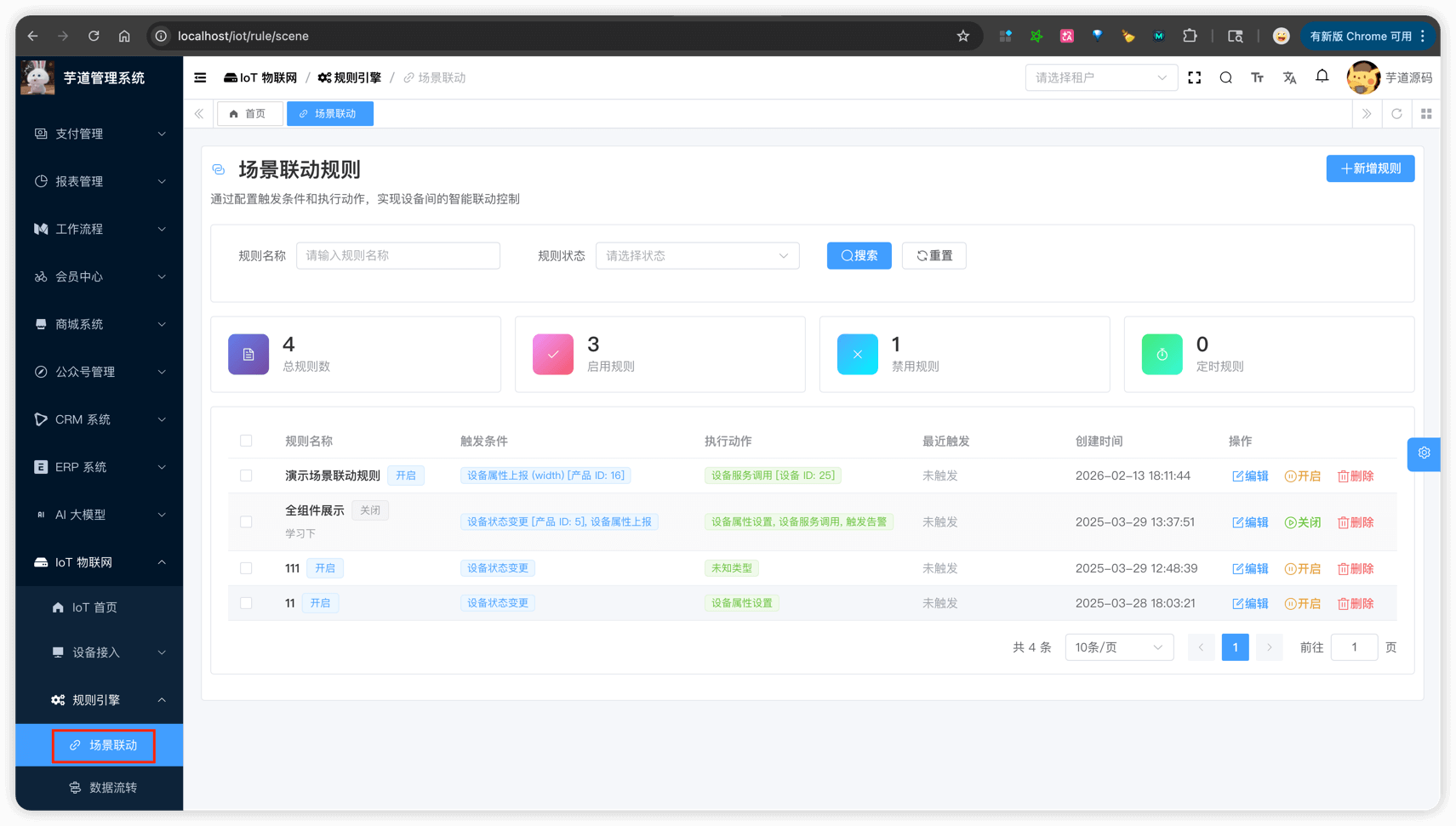Viewport: 1456px width, 826px height.
Task: Open fullscreen mode icon in header
Action: point(1194,77)
